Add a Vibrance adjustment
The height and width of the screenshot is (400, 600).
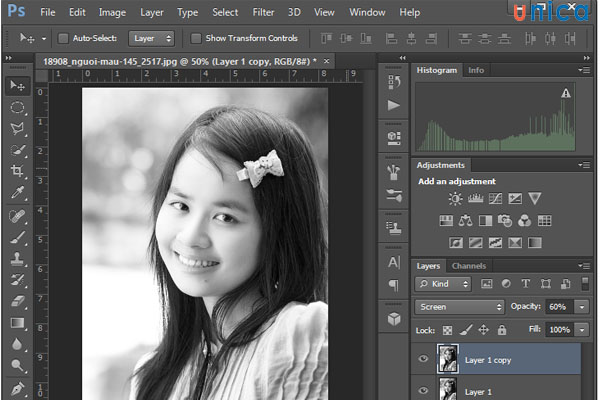click(x=535, y=198)
